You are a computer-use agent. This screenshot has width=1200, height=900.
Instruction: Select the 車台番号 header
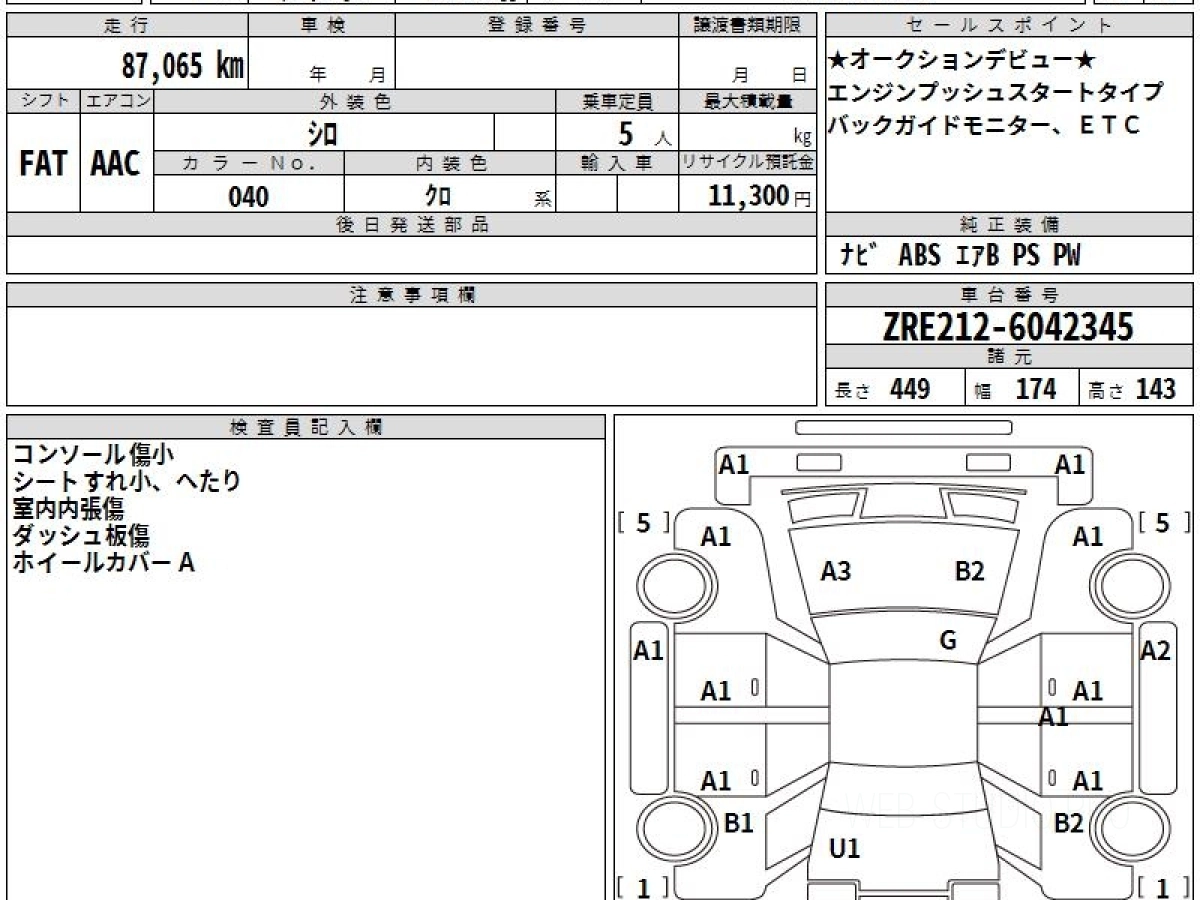click(1009, 295)
